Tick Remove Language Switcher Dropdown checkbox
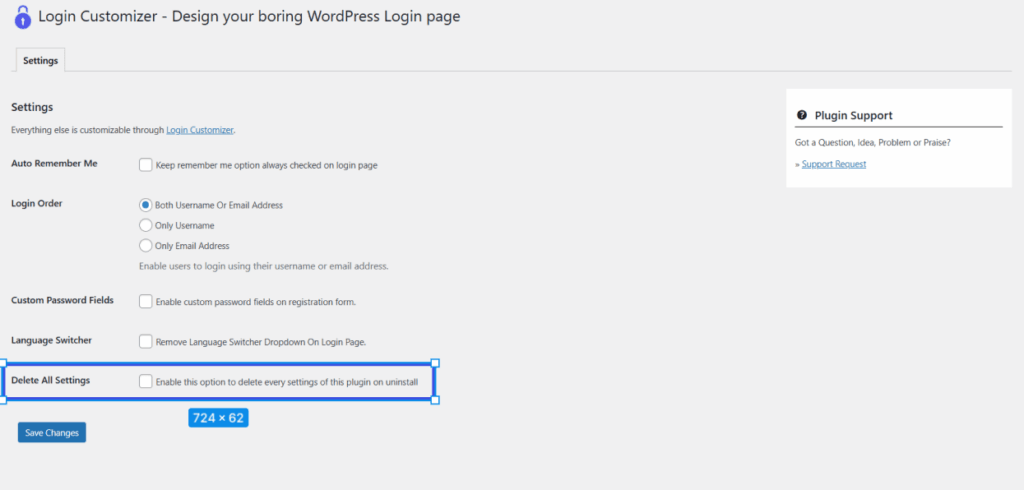Viewport: 1024px width, 490px height. [146, 341]
